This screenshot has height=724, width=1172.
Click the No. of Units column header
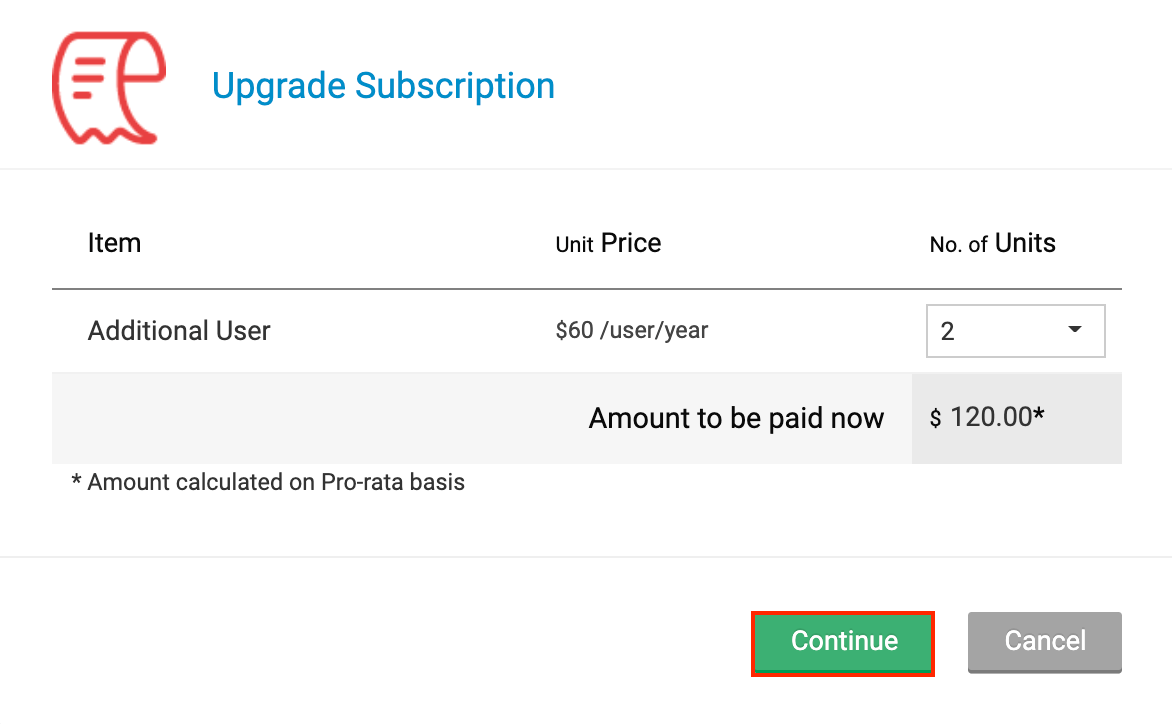992,243
